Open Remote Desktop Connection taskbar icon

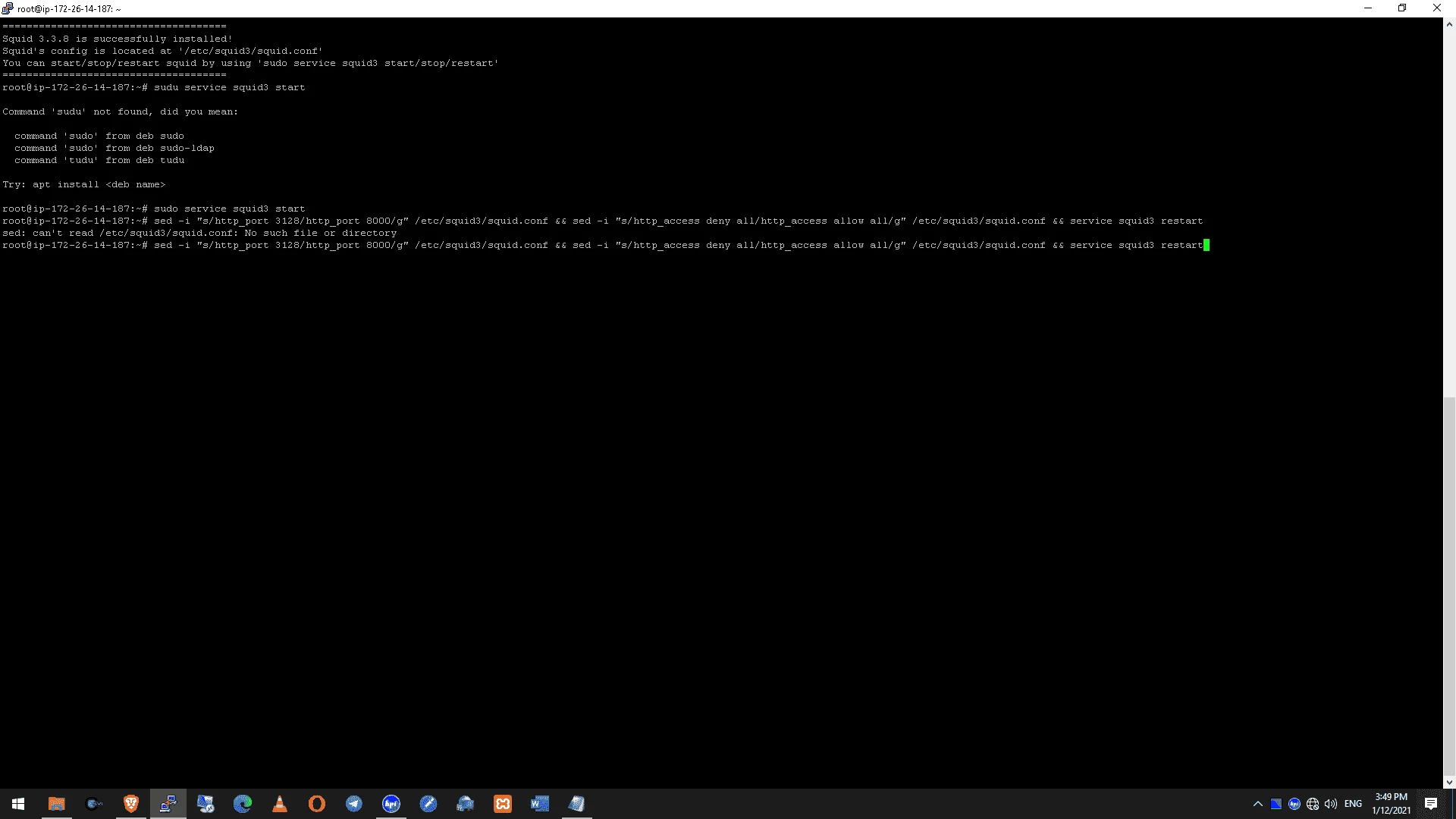point(205,804)
